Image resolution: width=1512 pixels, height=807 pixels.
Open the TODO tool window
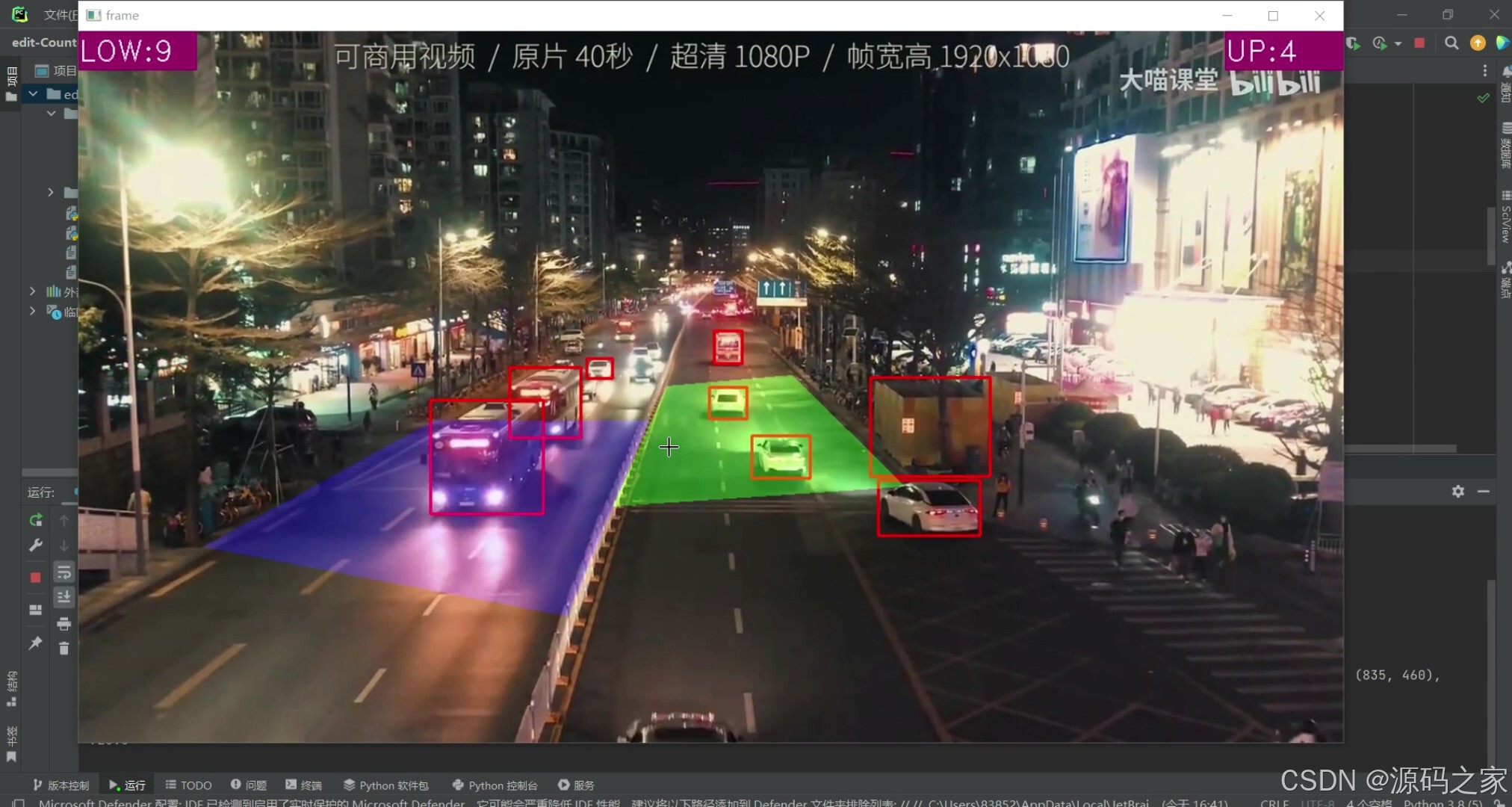[189, 785]
